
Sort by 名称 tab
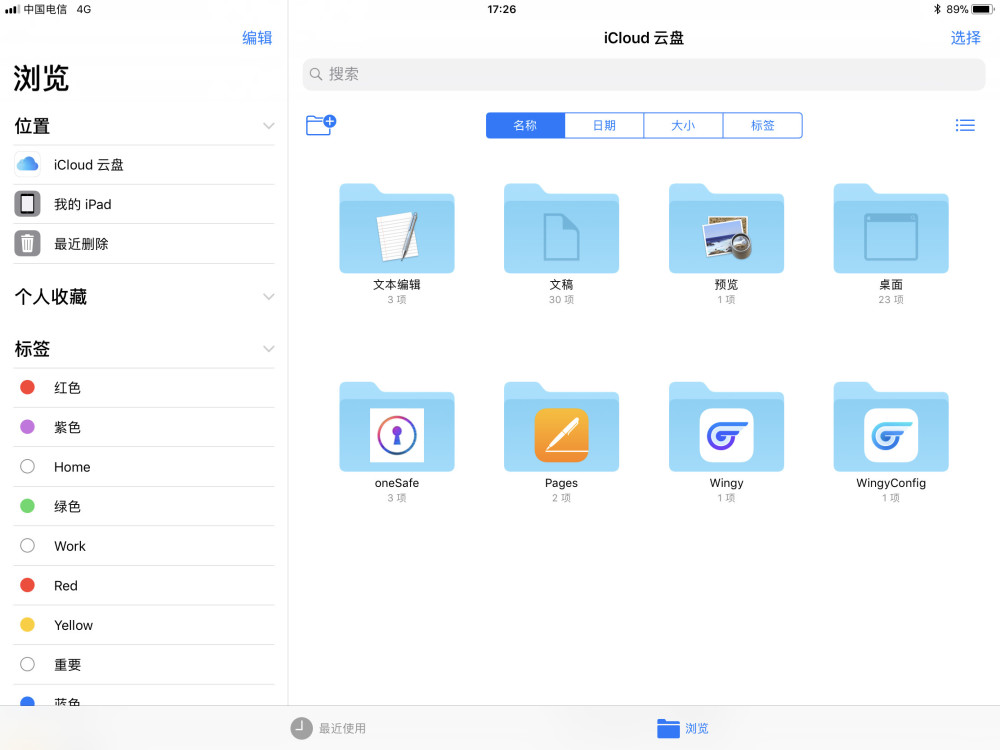click(526, 125)
